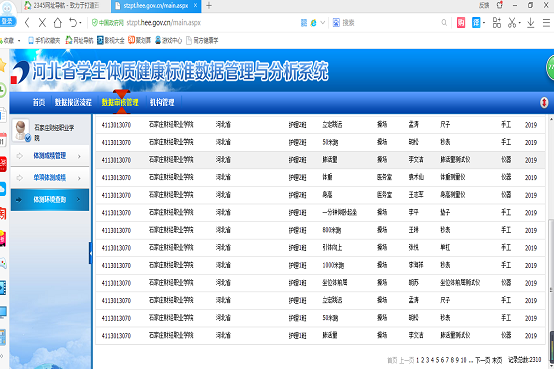Expand the translate dropdown arrow

[484, 23]
